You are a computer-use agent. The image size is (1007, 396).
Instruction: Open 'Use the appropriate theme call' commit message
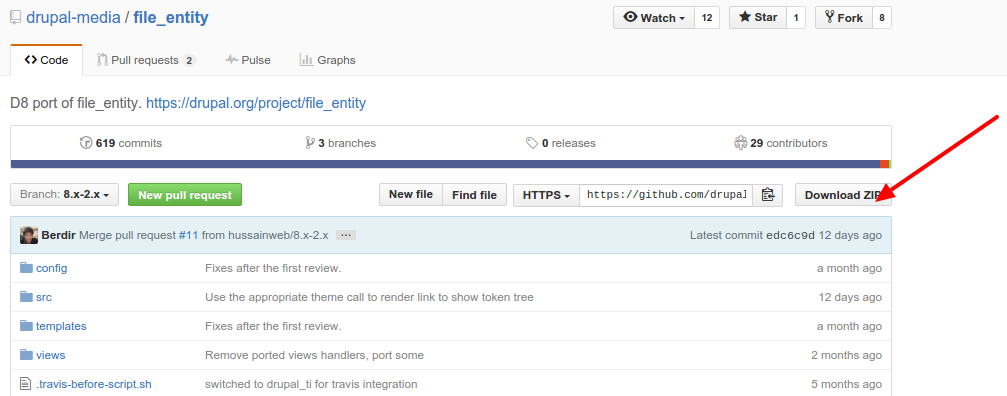pos(369,297)
